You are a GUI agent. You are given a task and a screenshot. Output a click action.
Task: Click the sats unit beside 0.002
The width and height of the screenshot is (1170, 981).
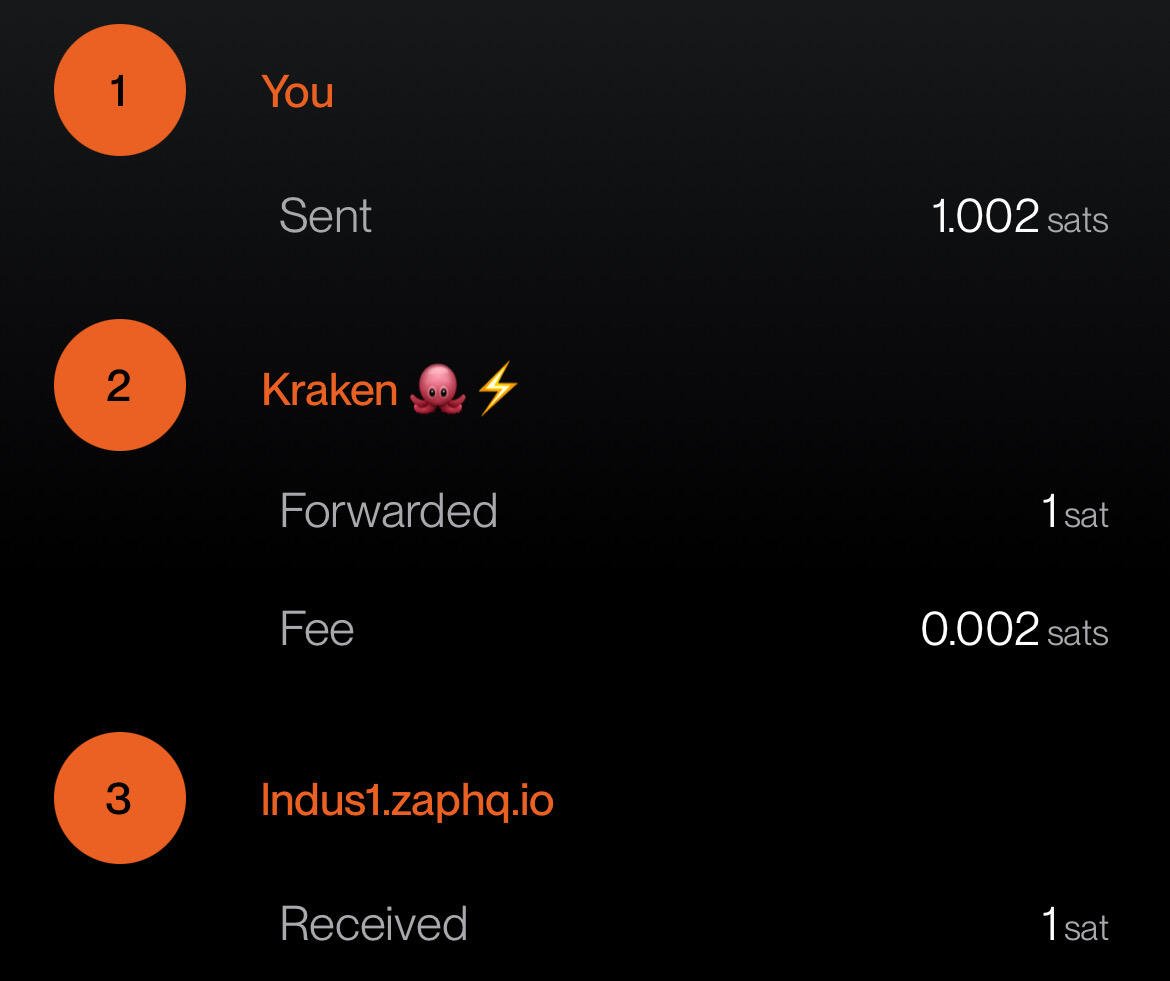[1078, 633]
